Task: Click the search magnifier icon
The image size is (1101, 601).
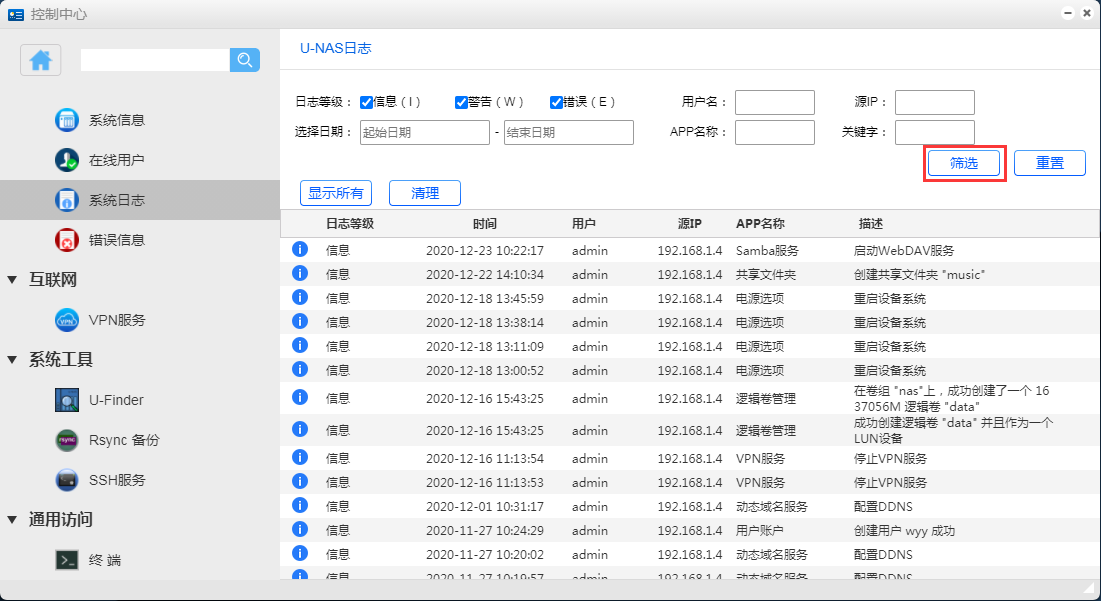Action: (x=245, y=60)
